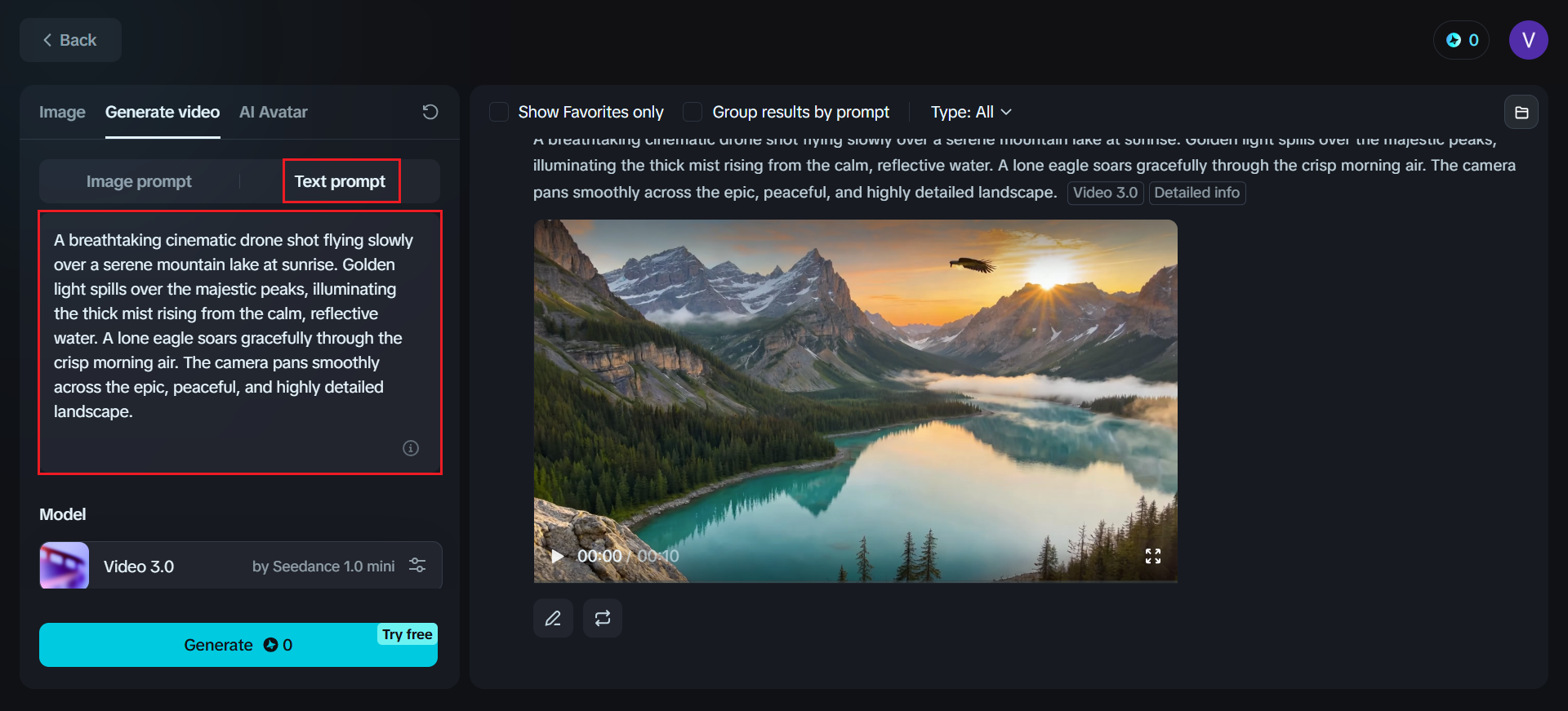The width and height of the screenshot is (1568, 711).
Task: Switch to the Image tab
Action: [62, 112]
